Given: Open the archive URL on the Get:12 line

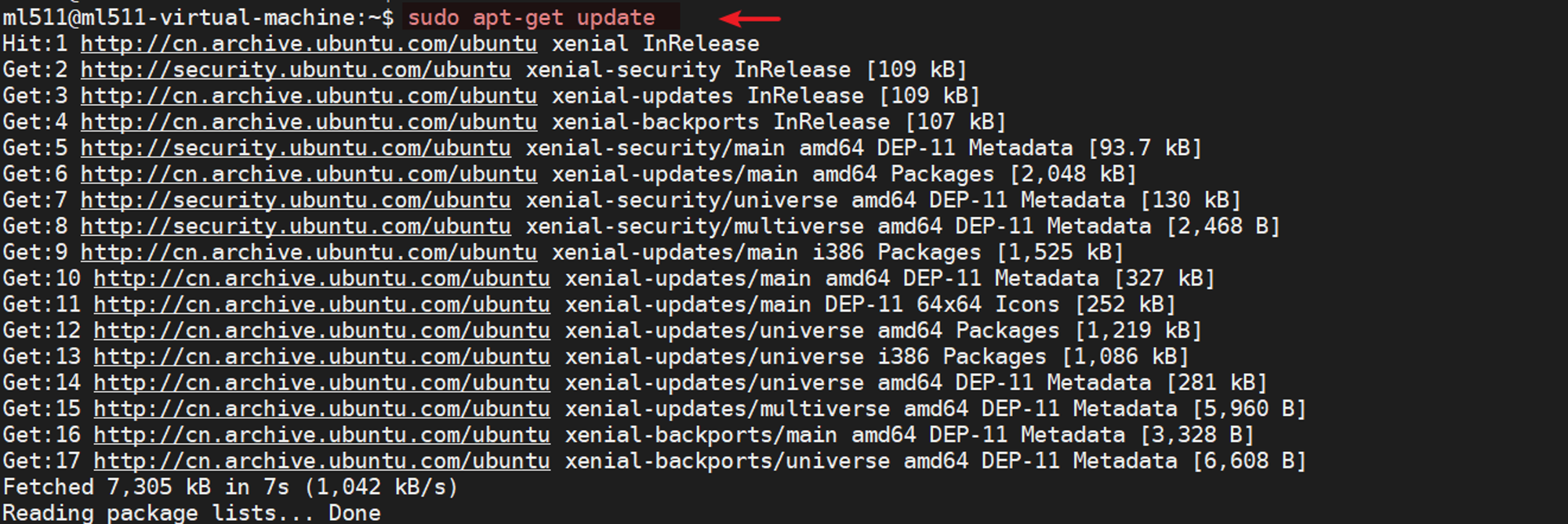Looking at the screenshot, I should click(322, 331).
